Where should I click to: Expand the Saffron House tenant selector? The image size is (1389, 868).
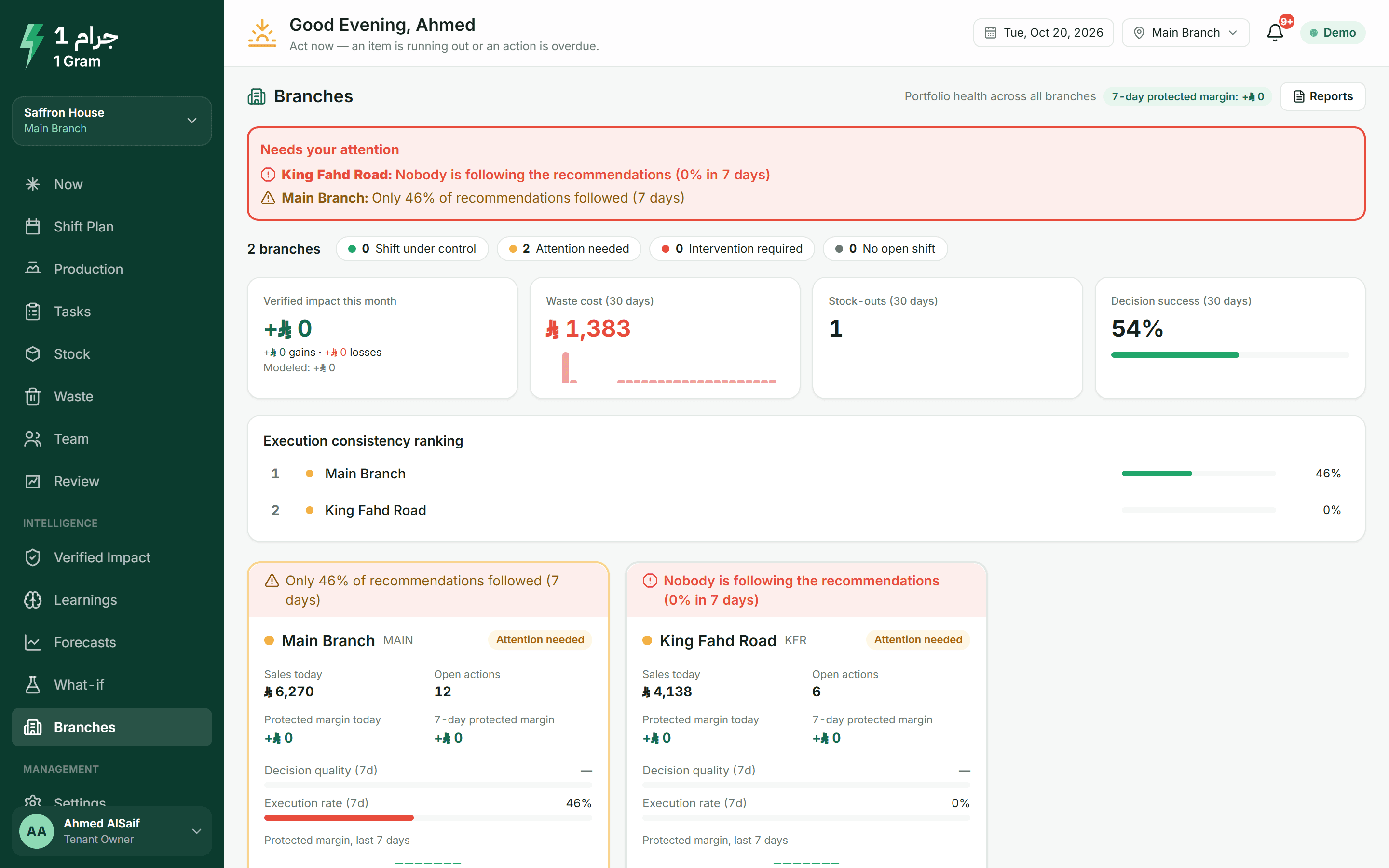click(112, 121)
